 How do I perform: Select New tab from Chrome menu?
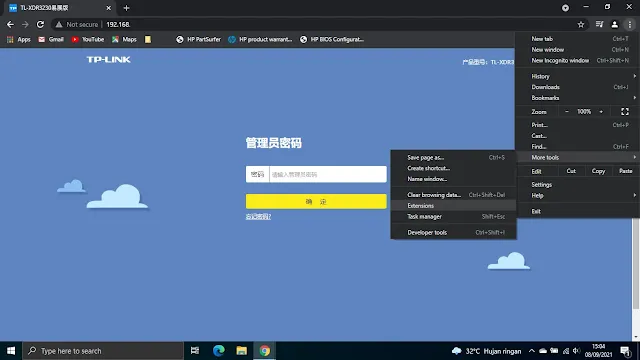tap(578, 39)
